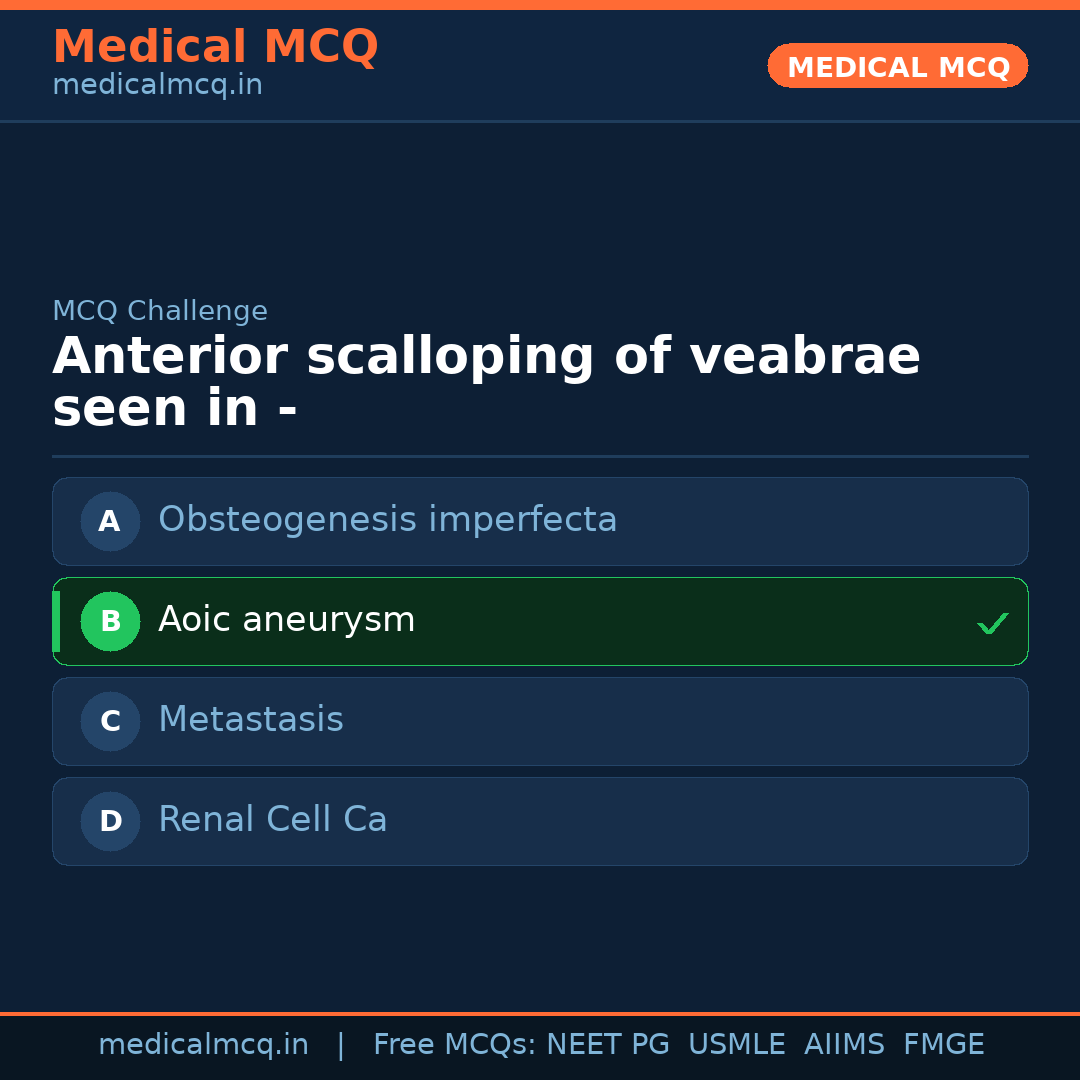1080x1080 pixels.
Task: Click the letter D circle badge
Action: coord(110,821)
